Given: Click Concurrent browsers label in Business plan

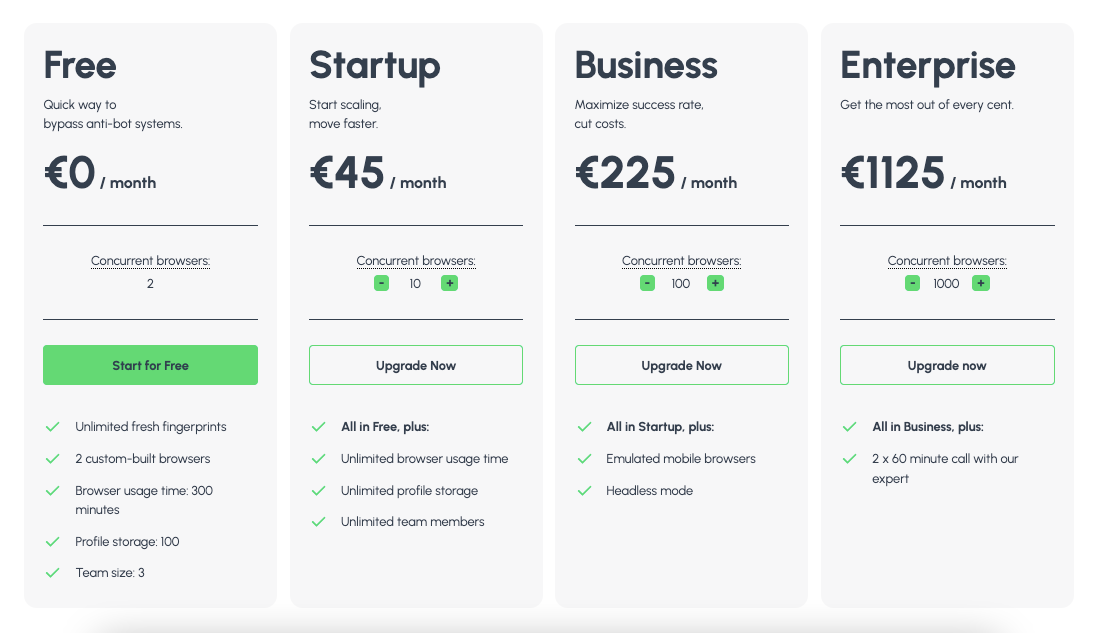Looking at the screenshot, I should pos(681,261).
